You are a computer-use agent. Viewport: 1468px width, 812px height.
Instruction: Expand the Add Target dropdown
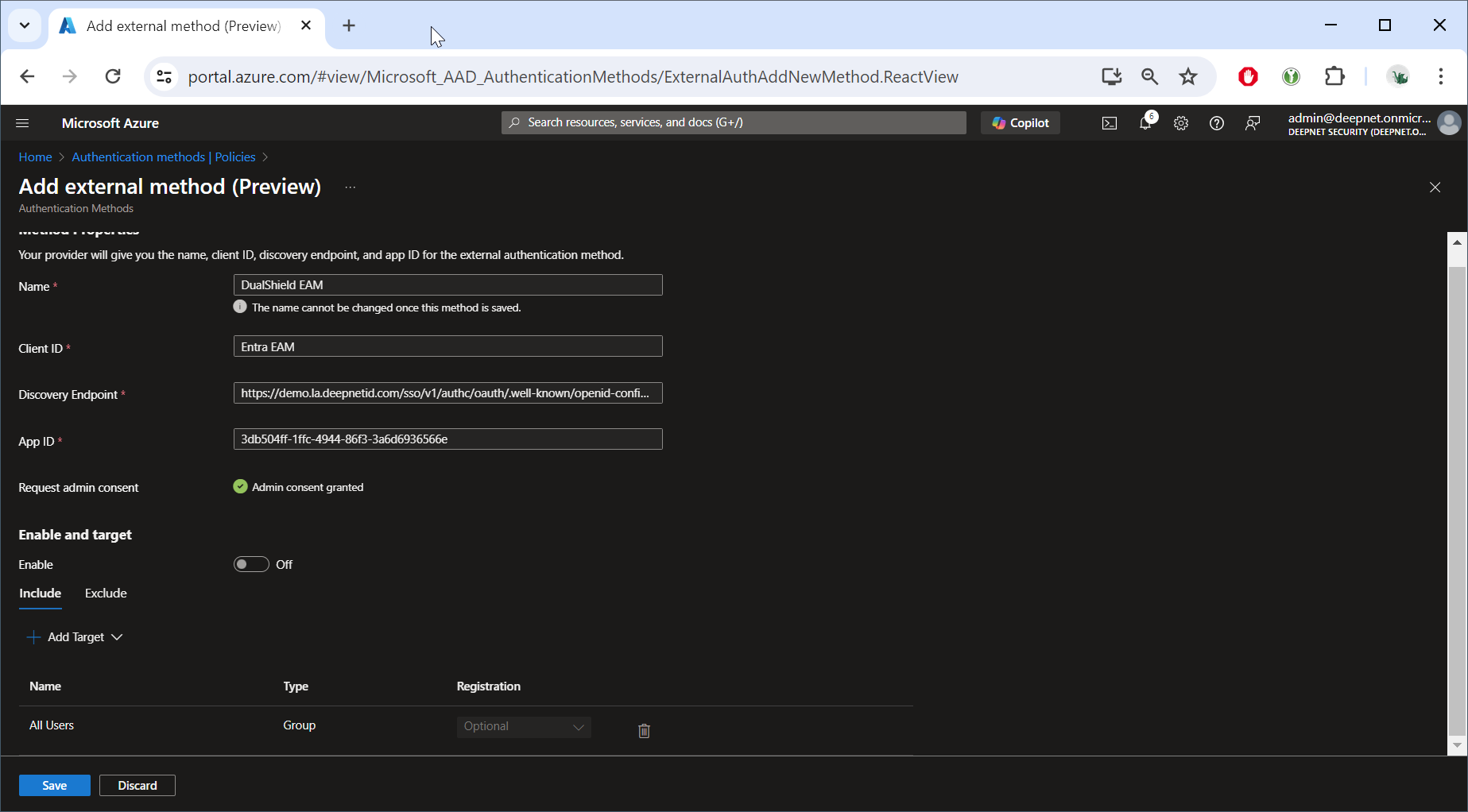(x=76, y=637)
